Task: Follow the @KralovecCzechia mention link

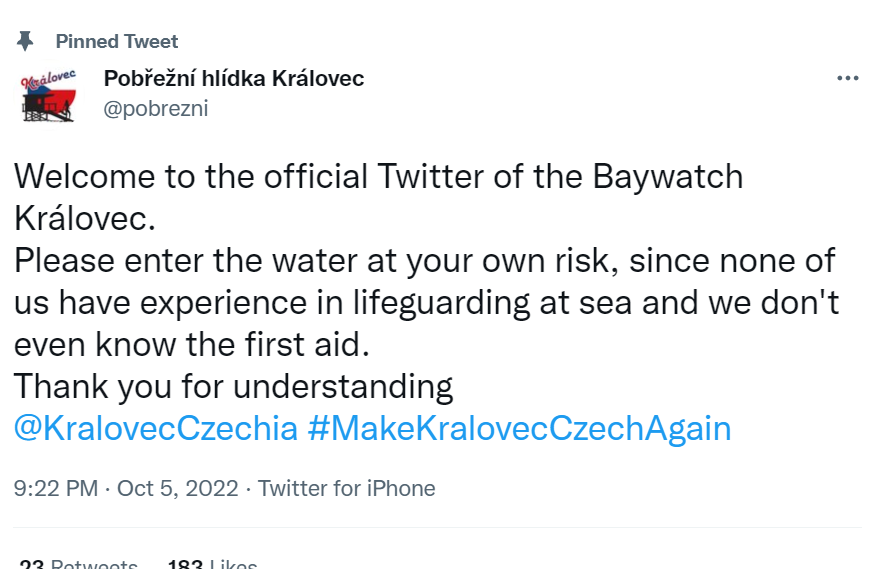Action: pyautogui.click(x=156, y=428)
